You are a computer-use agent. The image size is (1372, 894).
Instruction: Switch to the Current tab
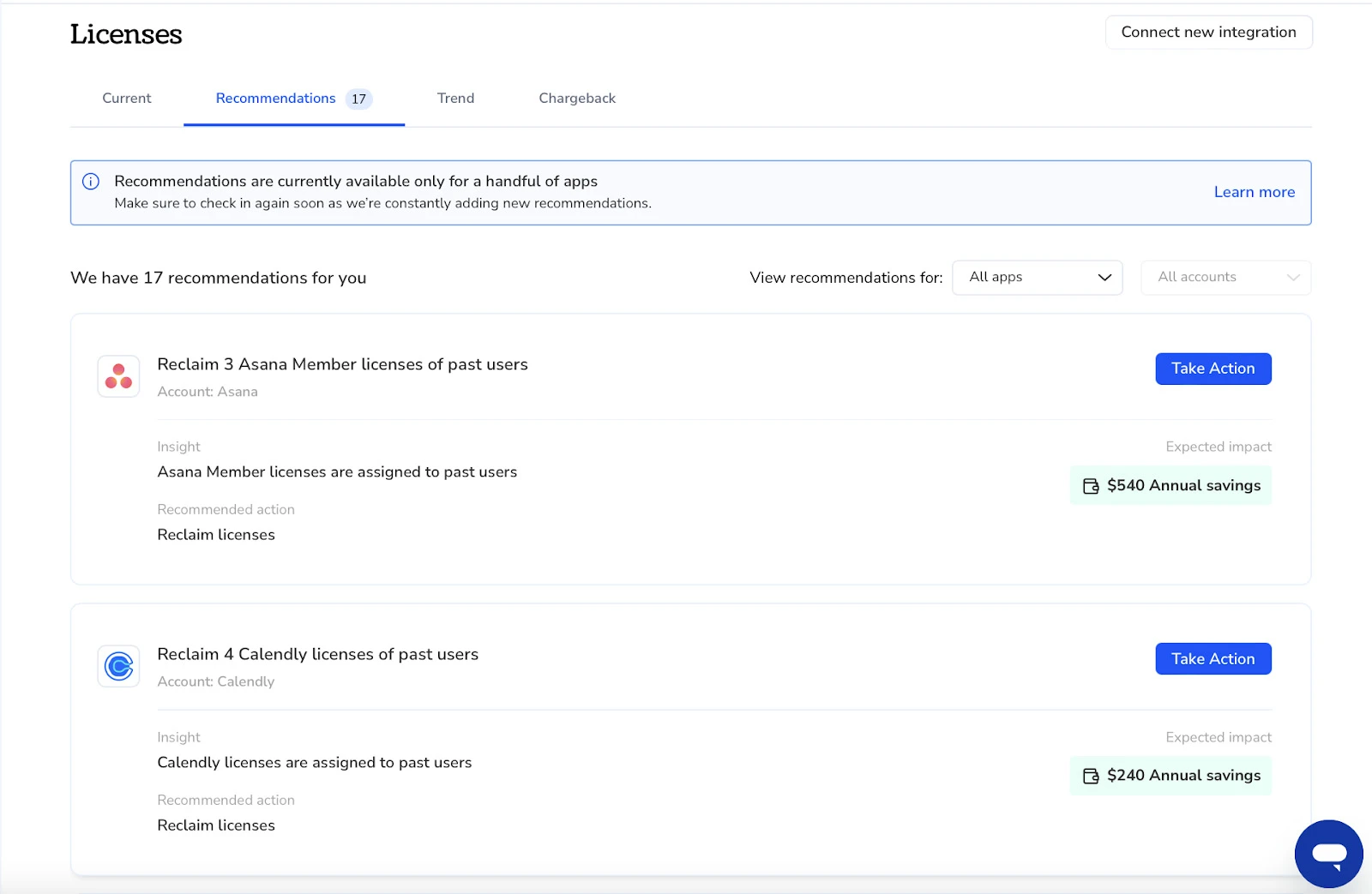tap(127, 99)
